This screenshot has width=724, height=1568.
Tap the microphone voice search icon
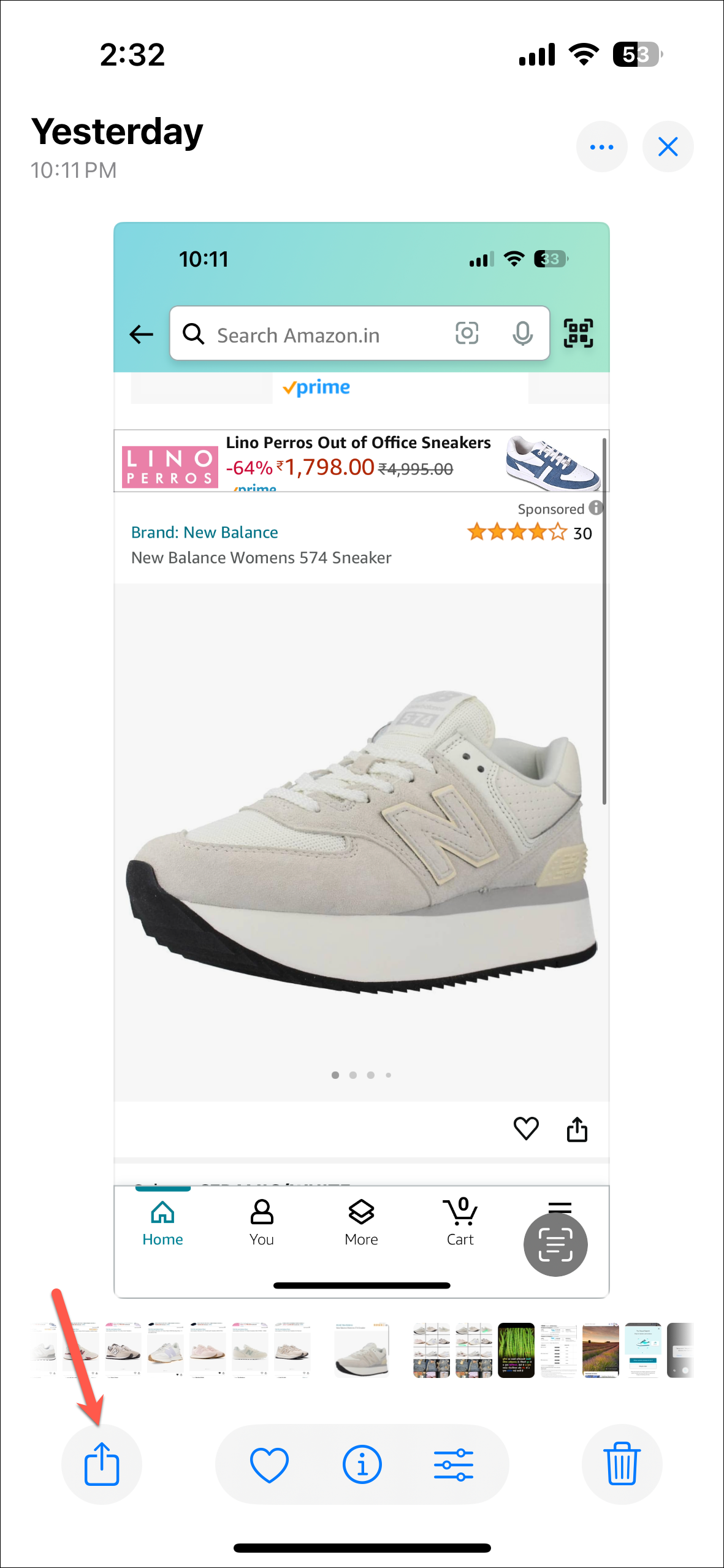(x=523, y=333)
